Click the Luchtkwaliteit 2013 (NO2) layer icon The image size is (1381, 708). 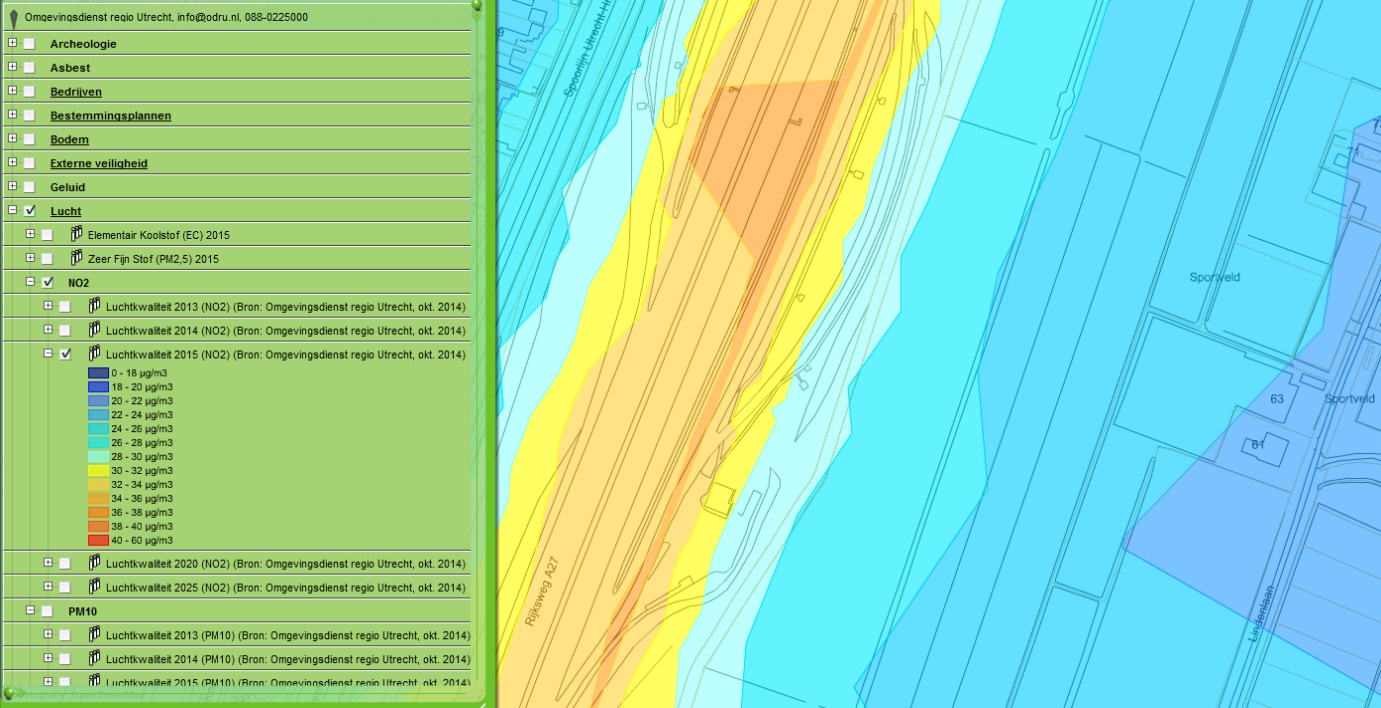[x=94, y=305]
